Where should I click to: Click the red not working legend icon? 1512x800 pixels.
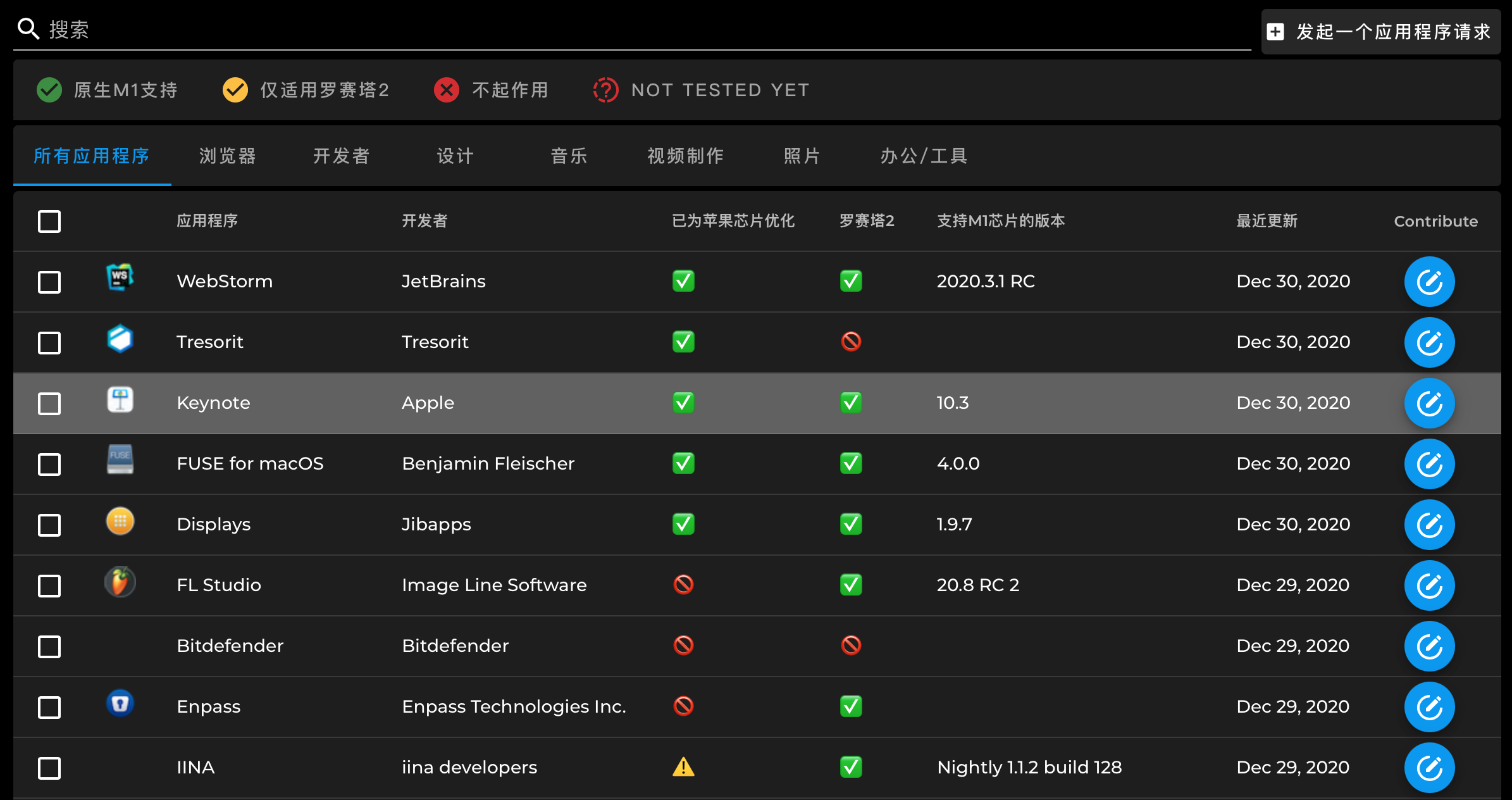coord(447,90)
